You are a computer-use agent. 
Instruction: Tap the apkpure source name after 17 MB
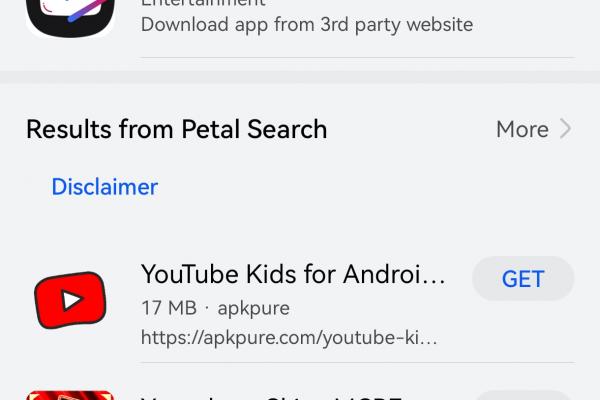pos(253,307)
